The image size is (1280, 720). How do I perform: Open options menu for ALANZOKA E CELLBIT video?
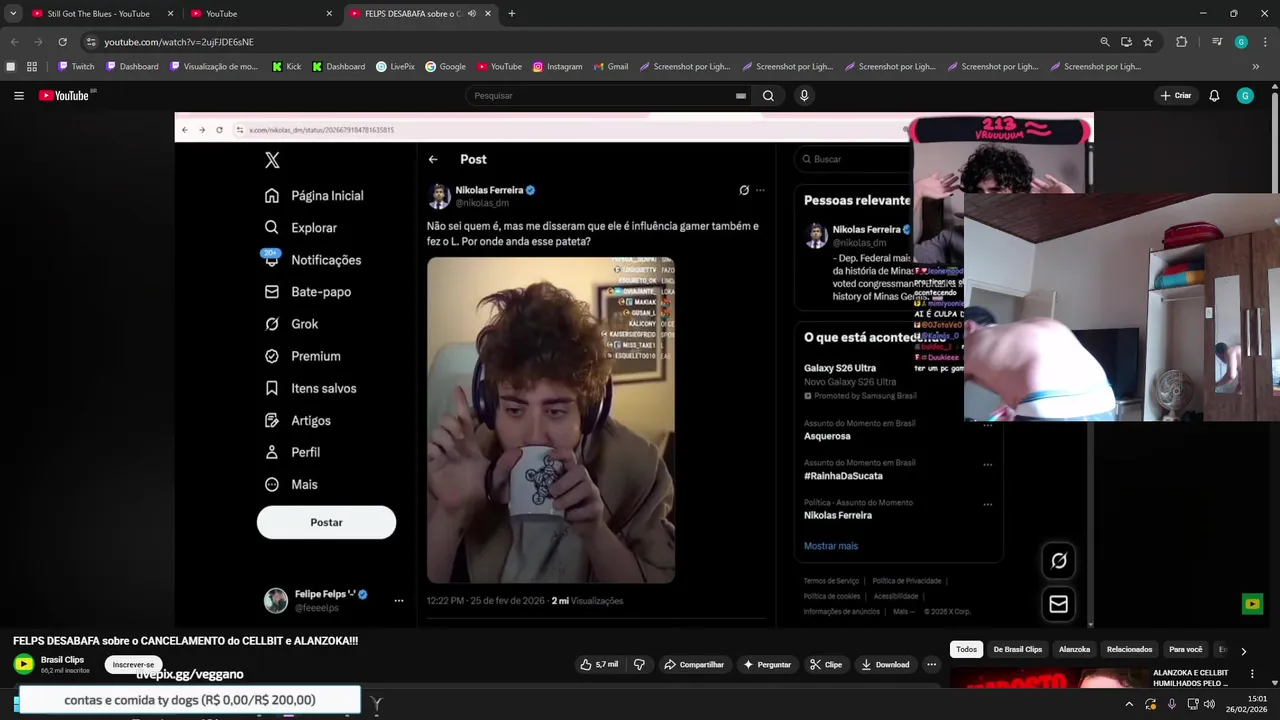point(1252,674)
